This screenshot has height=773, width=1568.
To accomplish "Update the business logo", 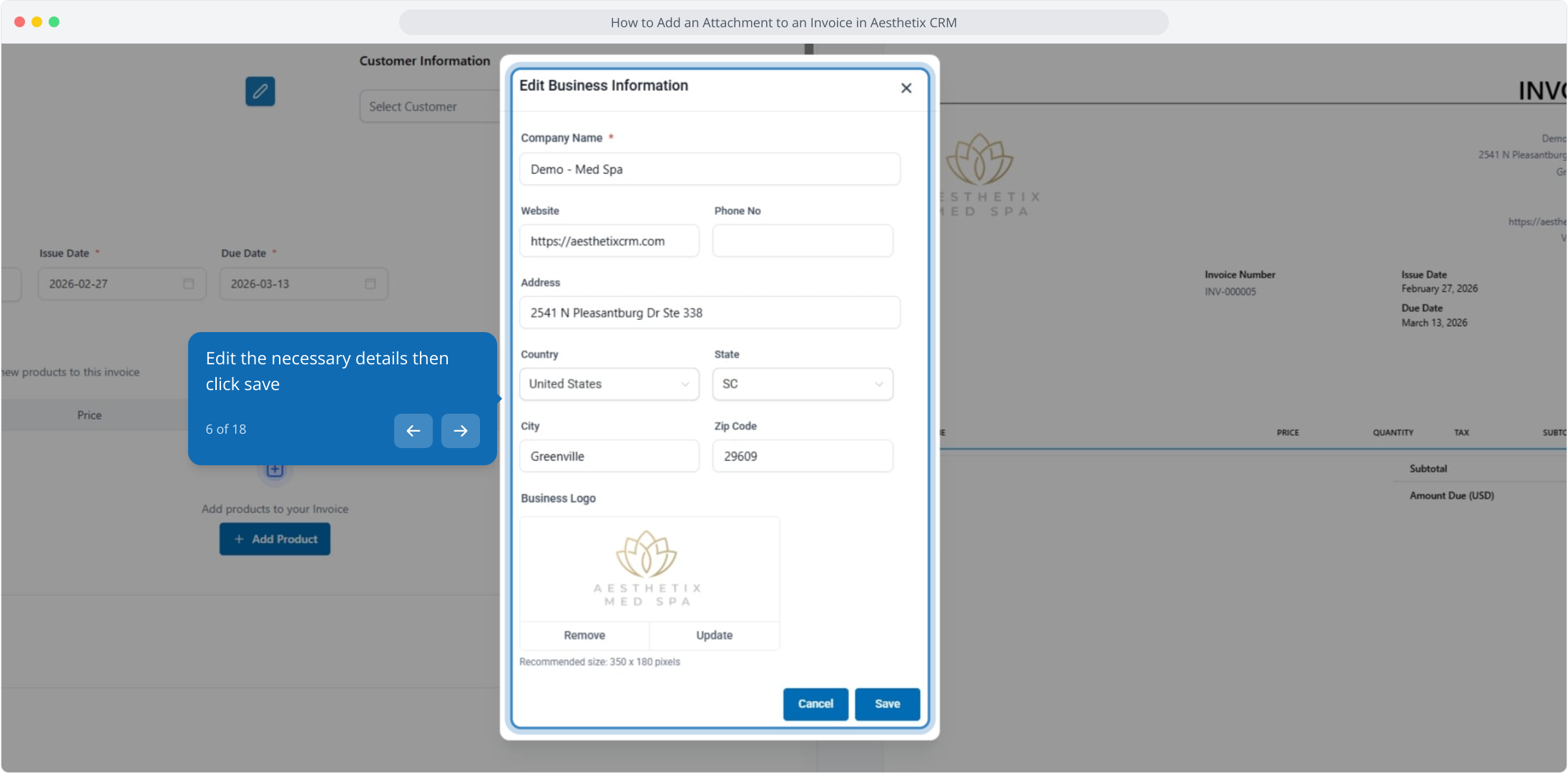I will click(714, 636).
